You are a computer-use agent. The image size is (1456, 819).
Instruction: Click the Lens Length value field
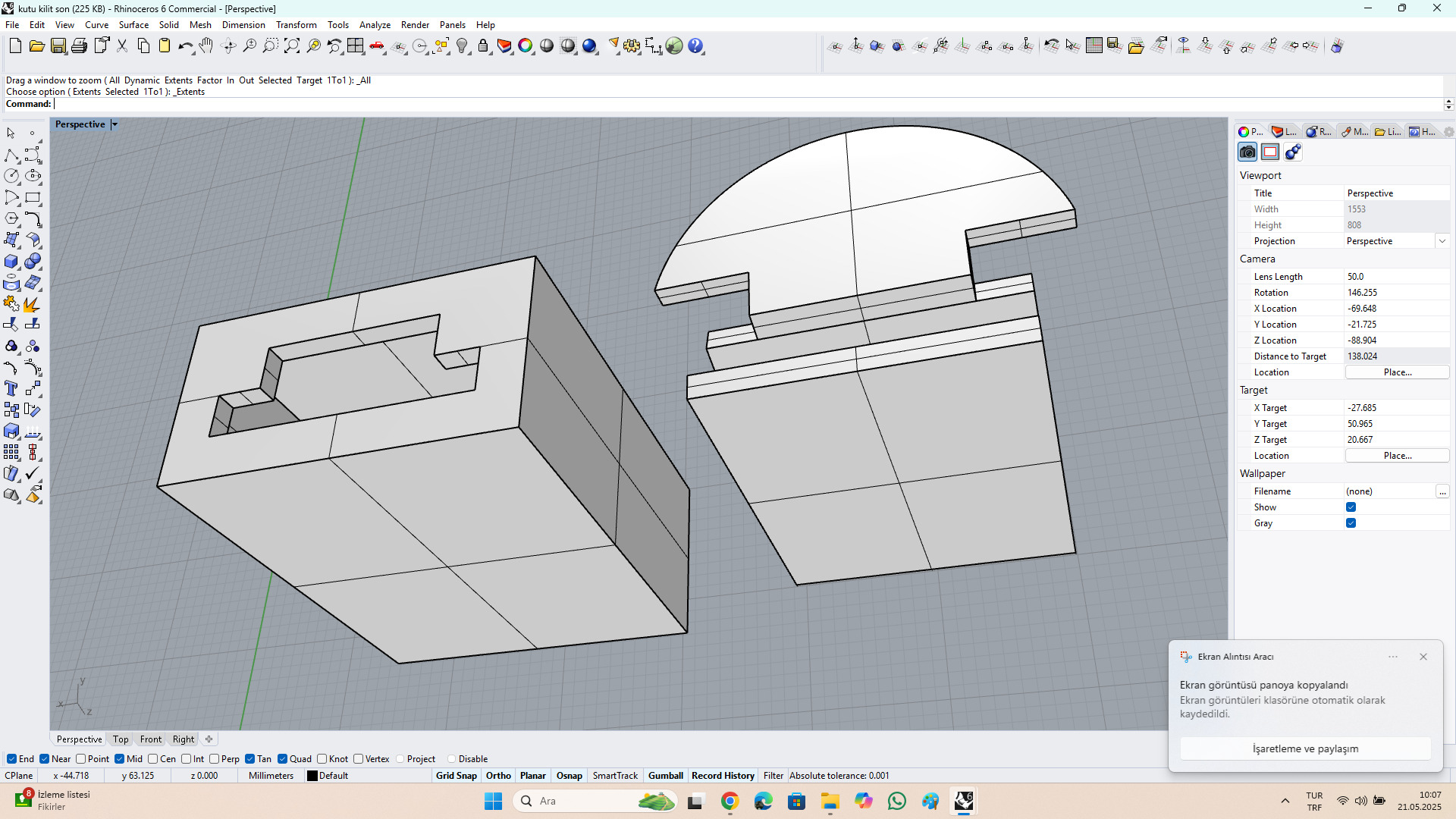(1397, 277)
